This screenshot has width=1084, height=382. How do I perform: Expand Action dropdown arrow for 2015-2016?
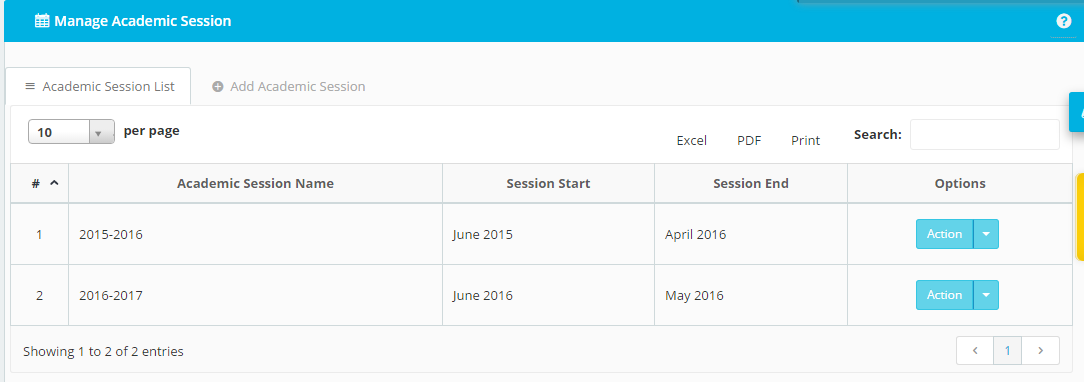986,234
